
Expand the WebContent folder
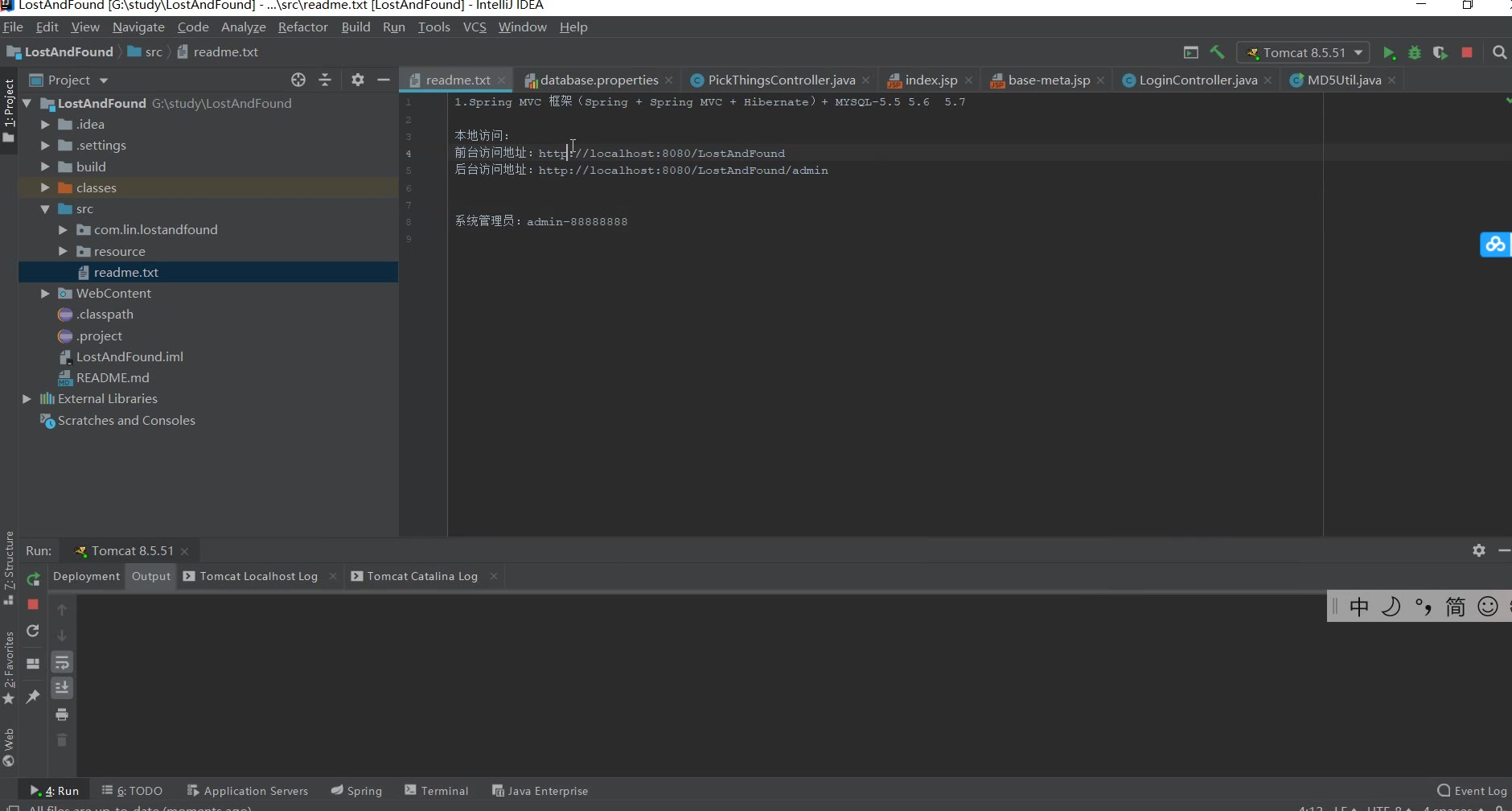45,294
